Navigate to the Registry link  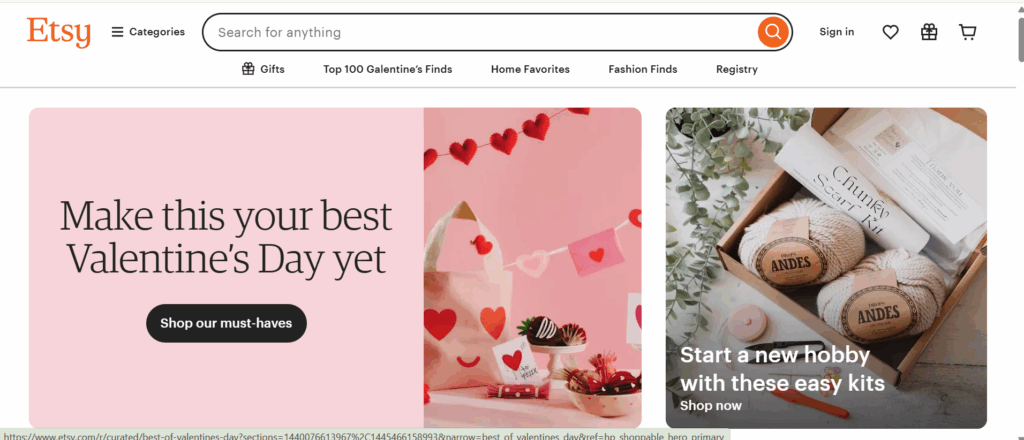[x=736, y=69]
